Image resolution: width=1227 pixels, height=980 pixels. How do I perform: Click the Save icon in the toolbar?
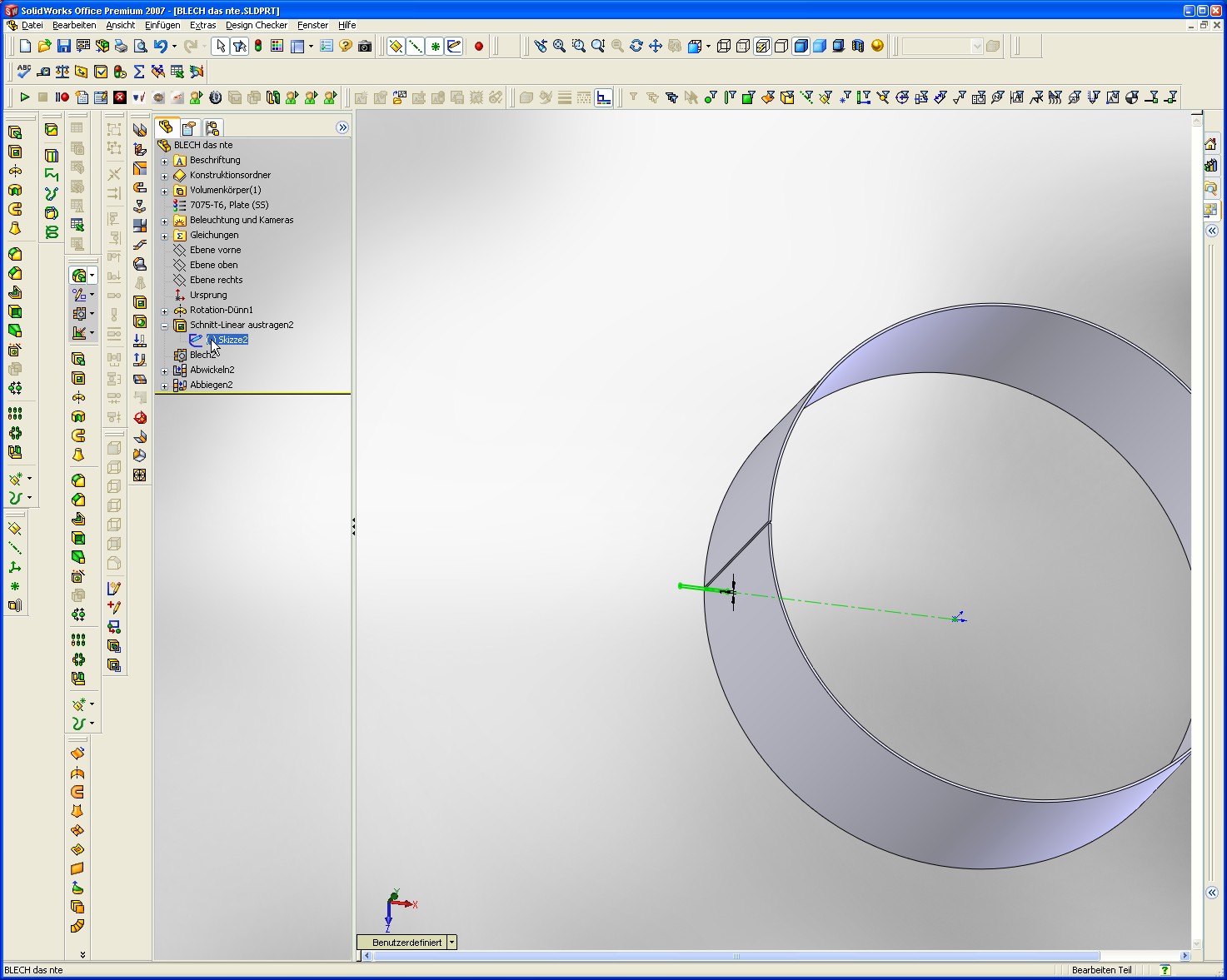tap(64, 47)
